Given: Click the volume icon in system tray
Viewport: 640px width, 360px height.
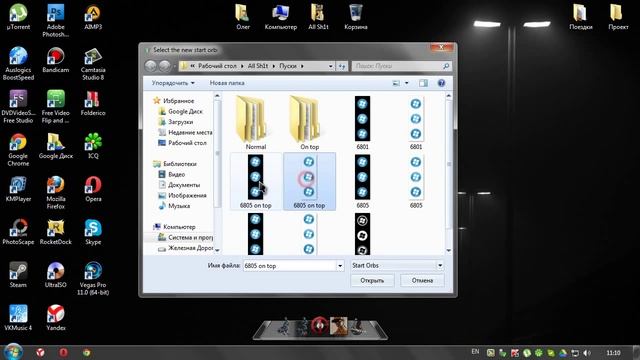Looking at the screenshot, I should click(587, 353).
